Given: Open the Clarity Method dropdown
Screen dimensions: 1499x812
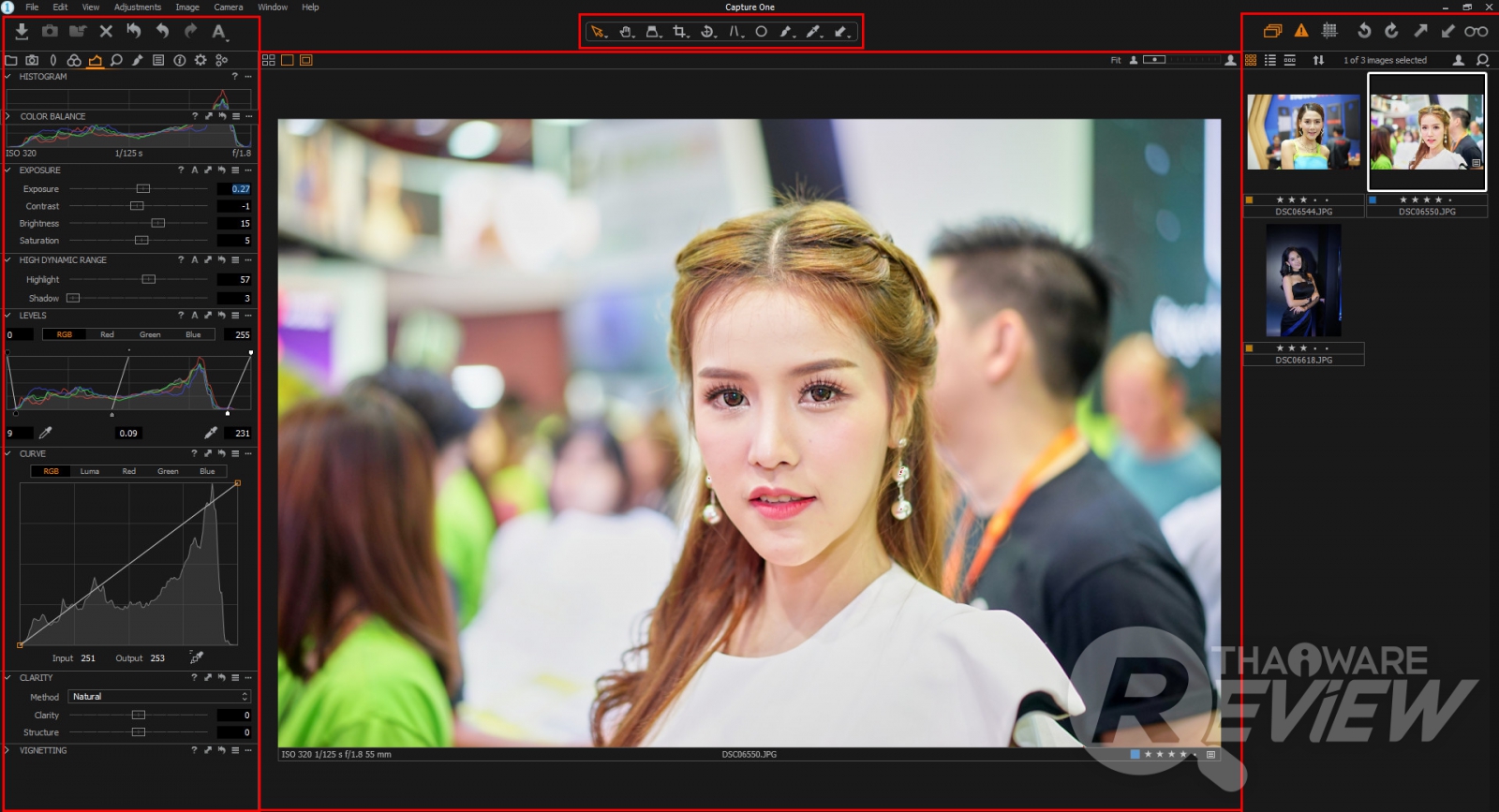Looking at the screenshot, I should (160, 697).
